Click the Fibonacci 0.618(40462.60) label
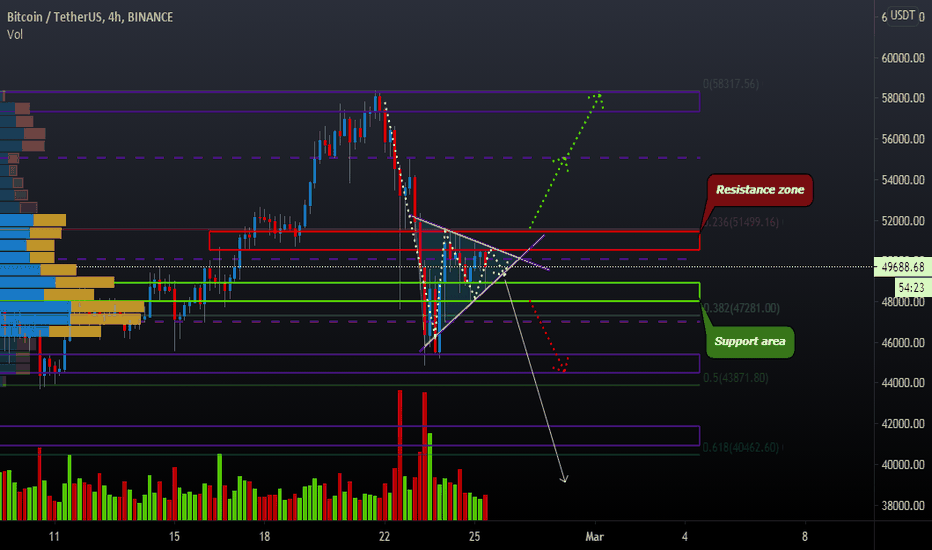The height and width of the screenshot is (550, 932). click(741, 447)
